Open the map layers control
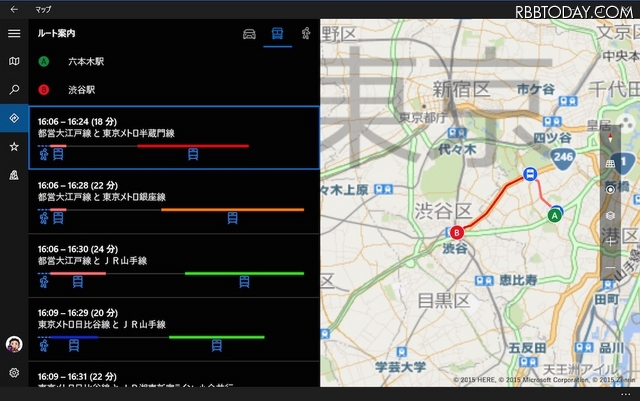 (x=610, y=215)
